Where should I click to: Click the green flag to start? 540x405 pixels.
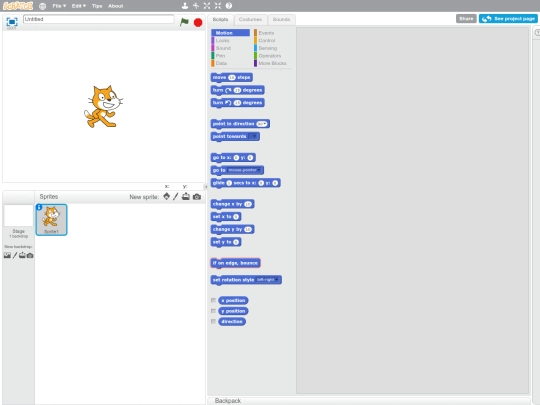[x=184, y=22]
